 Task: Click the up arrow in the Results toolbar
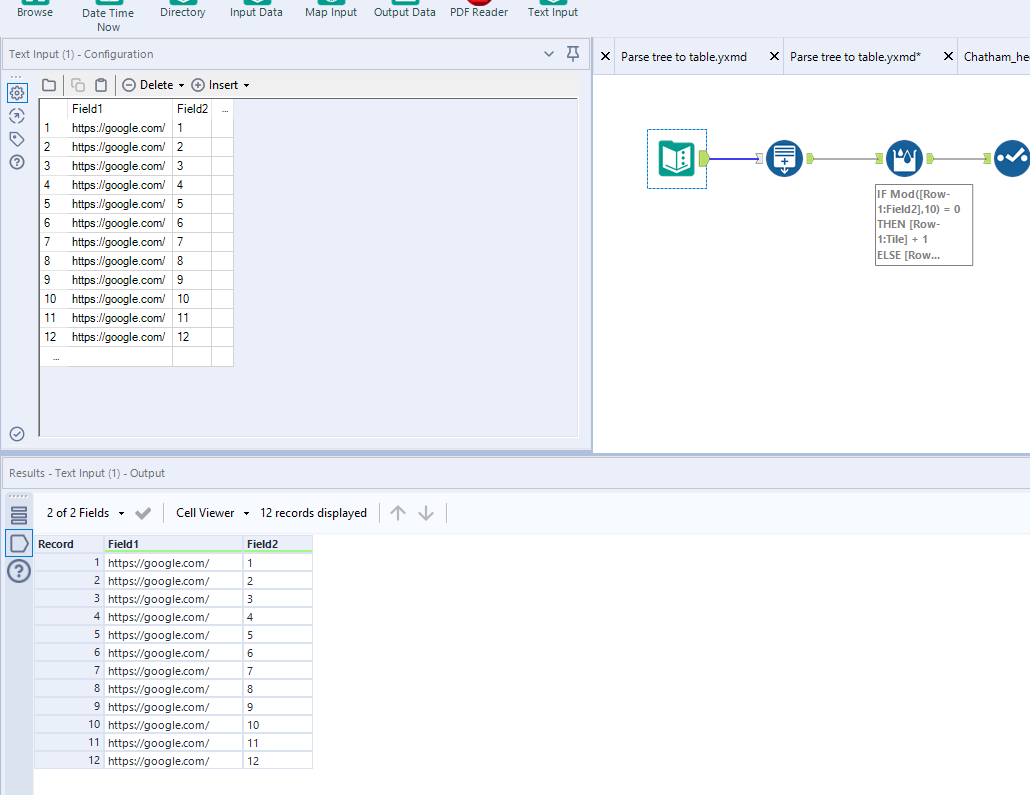click(x=398, y=512)
